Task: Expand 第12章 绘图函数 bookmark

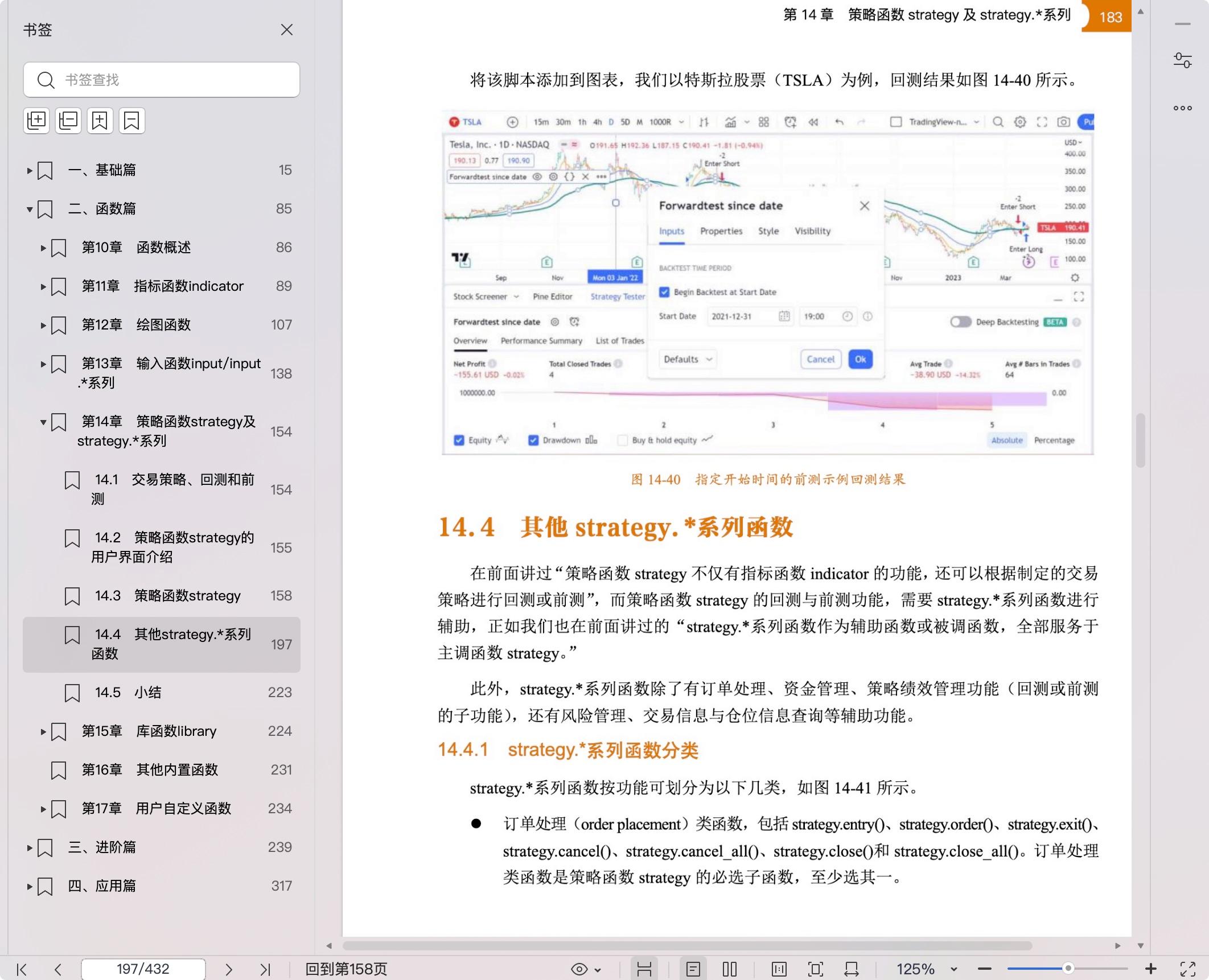Action: [43, 325]
